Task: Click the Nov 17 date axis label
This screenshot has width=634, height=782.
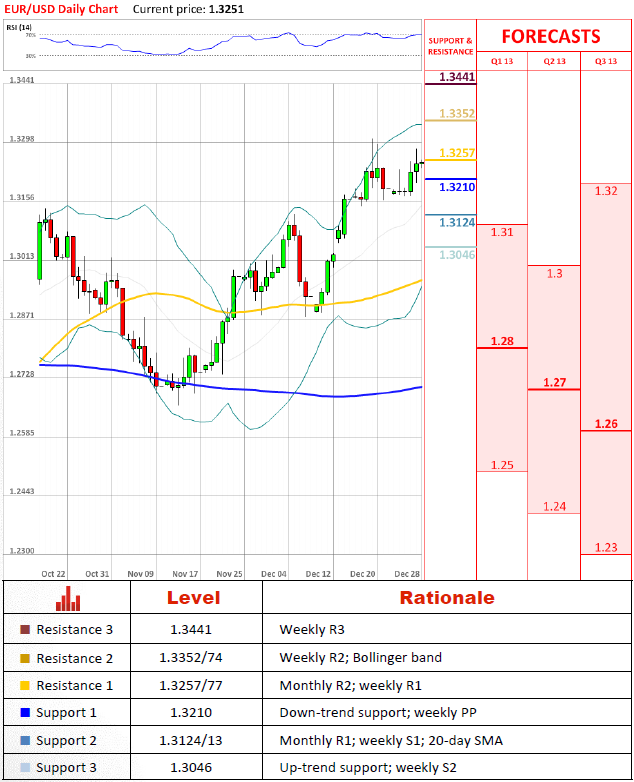Action: (x=185, y=574)
